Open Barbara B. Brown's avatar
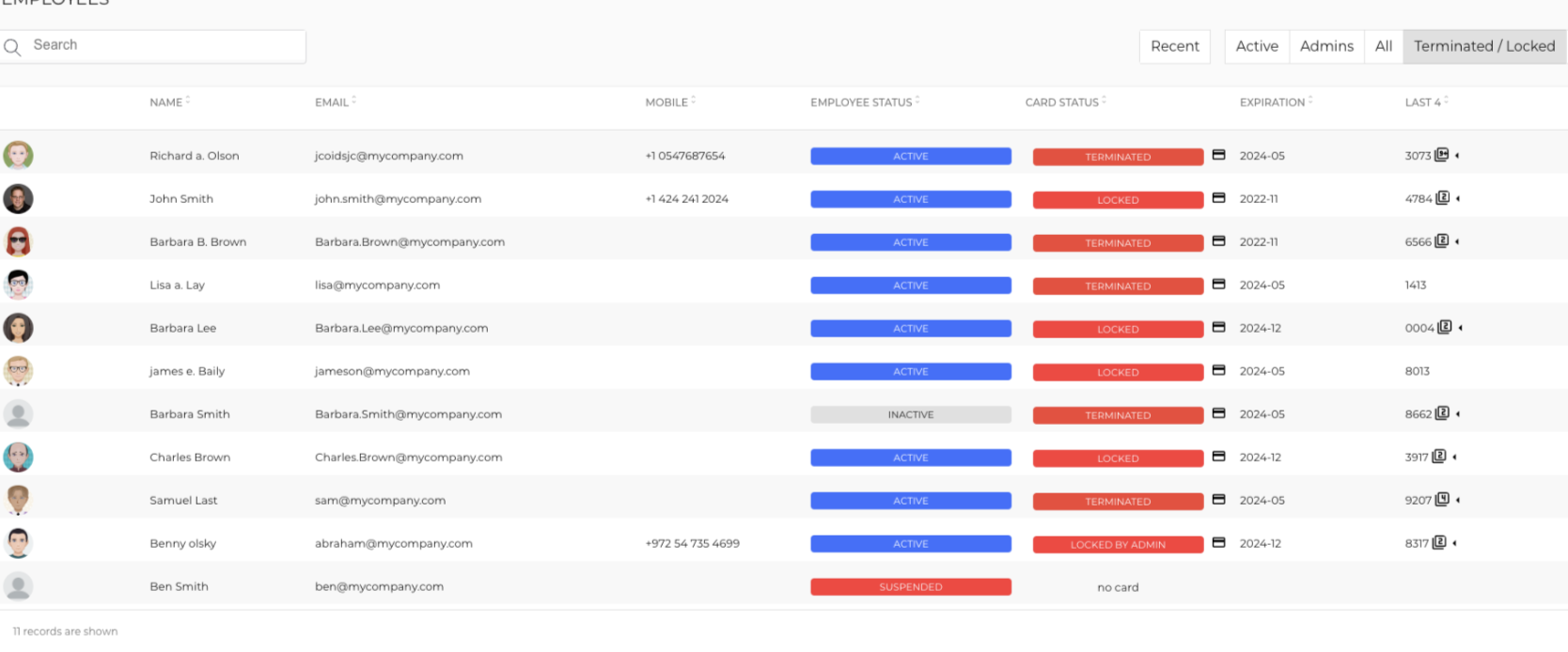1568x652 pixels. pyautogui.click(x=18, y=241)
